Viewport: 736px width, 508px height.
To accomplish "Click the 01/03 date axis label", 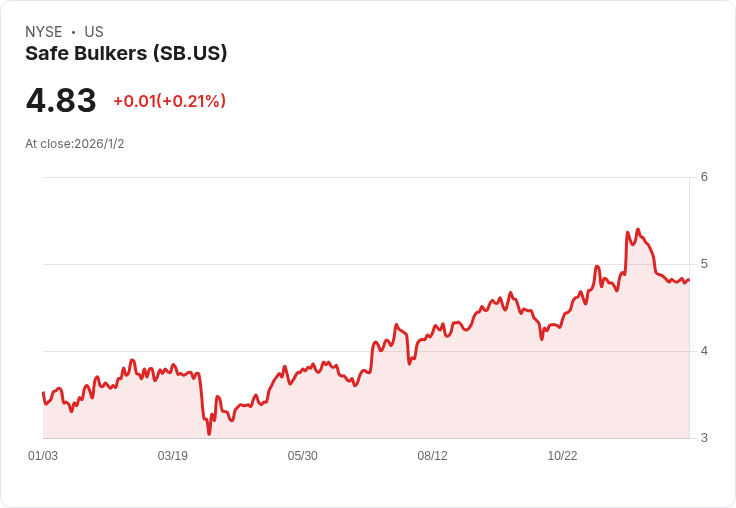I will pyautogui.click(x=43, y=456).
